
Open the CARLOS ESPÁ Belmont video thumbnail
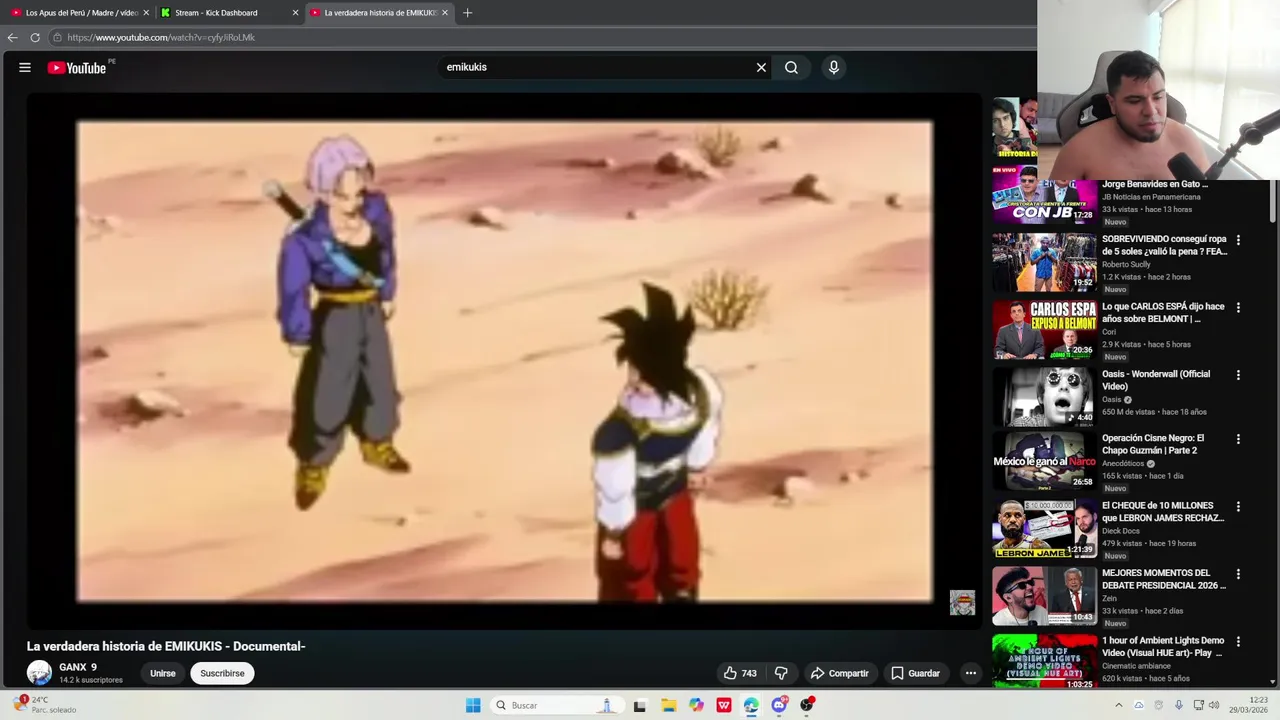click(x=1044, y=329)
